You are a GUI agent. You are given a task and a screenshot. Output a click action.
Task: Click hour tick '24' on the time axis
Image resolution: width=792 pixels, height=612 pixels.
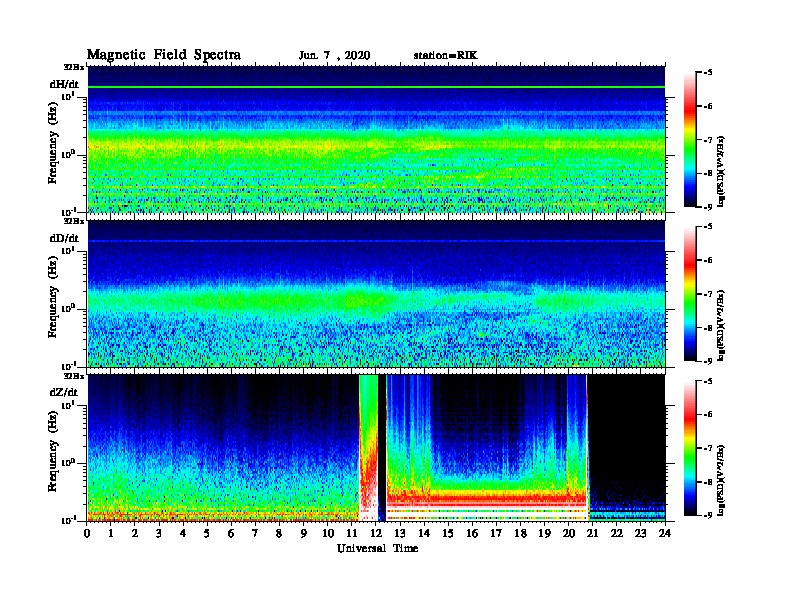tap(665, 534)
